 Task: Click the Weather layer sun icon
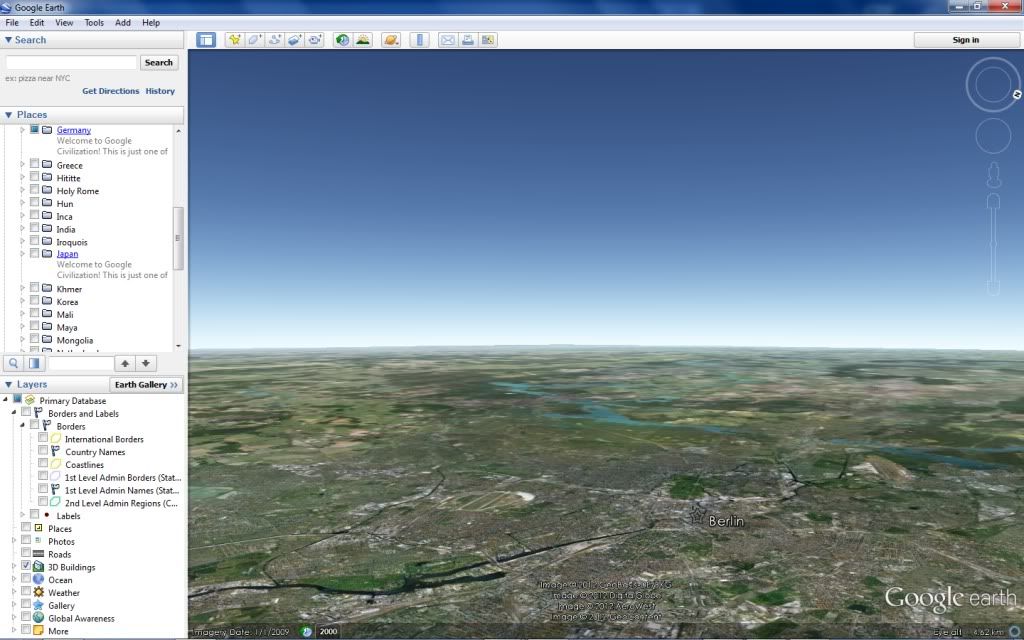point(39,592)
